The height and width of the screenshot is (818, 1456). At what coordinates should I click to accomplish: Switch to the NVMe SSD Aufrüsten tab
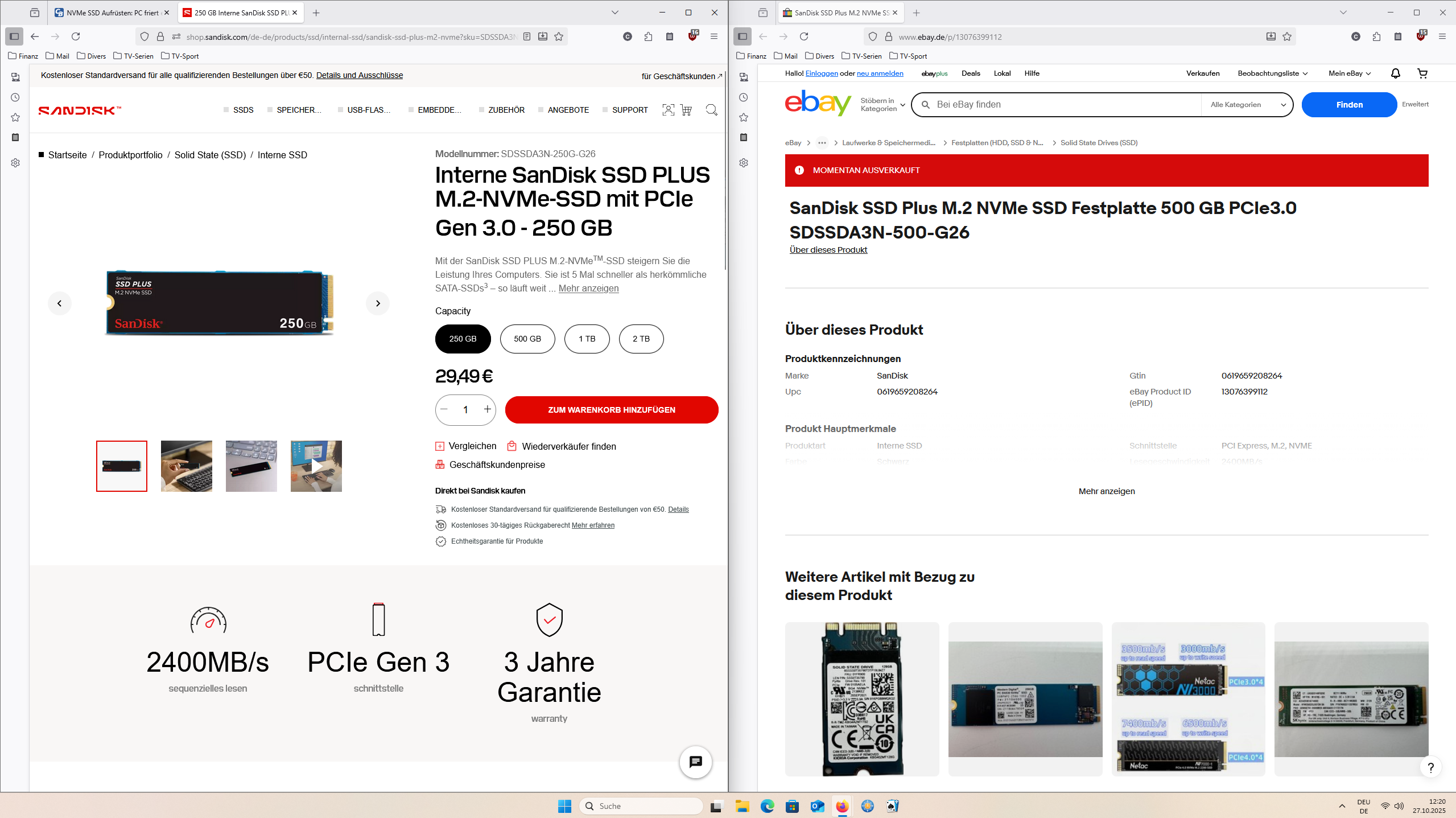[112, 13]
